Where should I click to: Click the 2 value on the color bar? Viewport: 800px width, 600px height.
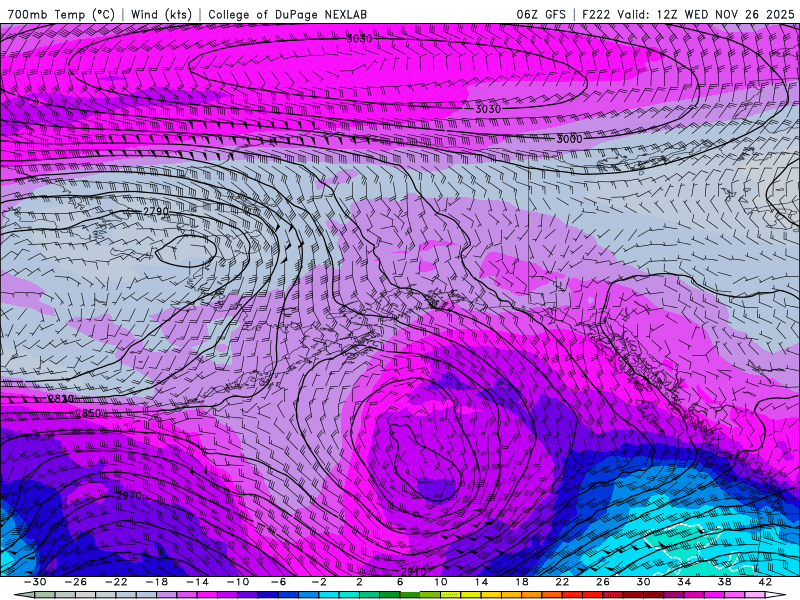coord(360,582)
